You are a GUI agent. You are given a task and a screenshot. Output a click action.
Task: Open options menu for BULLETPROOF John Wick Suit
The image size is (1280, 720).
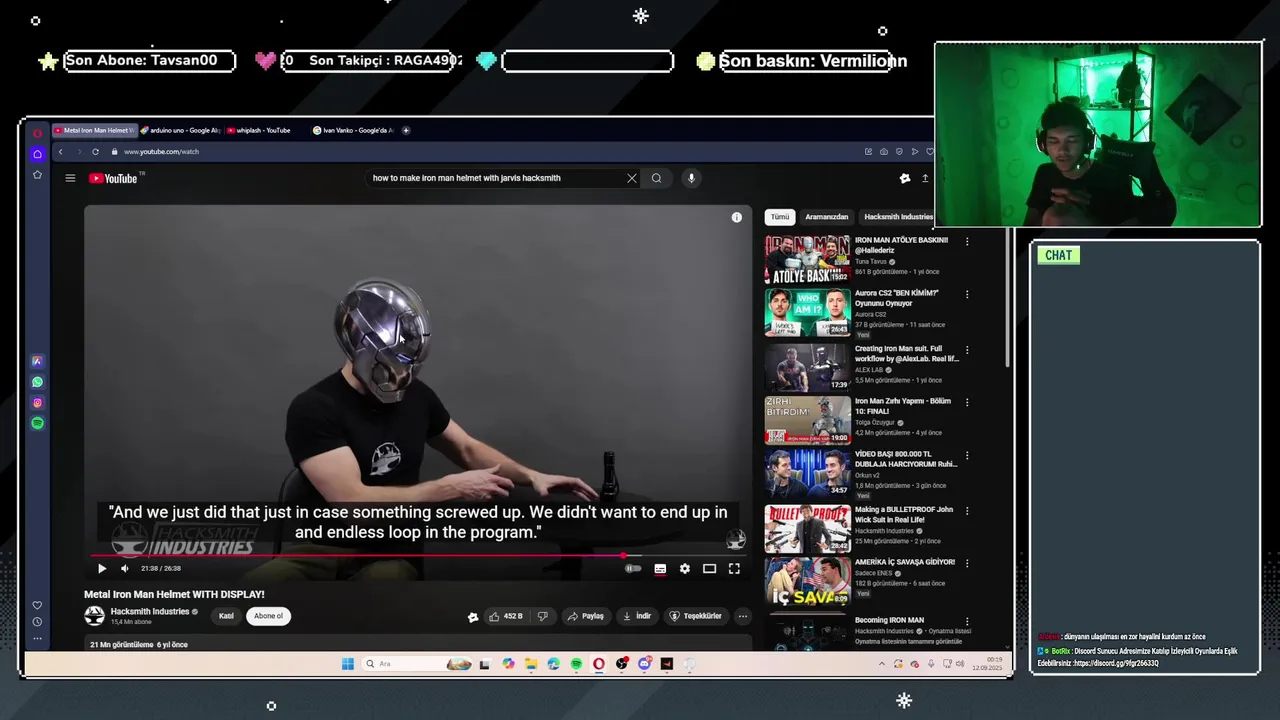click(x=967, y=510)
